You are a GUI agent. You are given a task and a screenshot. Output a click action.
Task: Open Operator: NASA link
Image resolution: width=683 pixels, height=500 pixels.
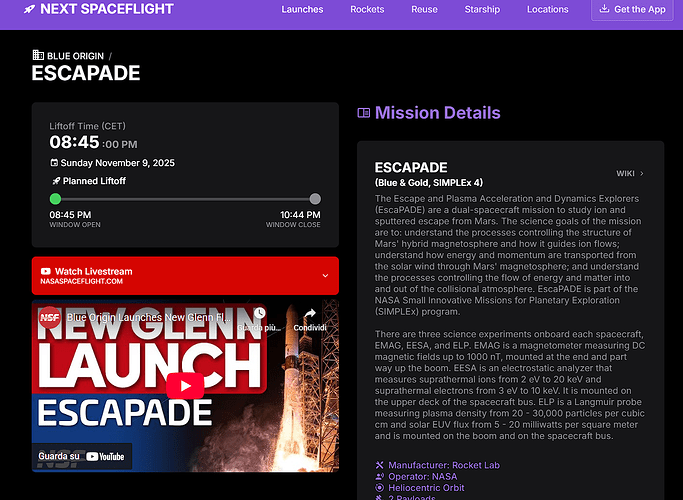click(x=423, y=476)
